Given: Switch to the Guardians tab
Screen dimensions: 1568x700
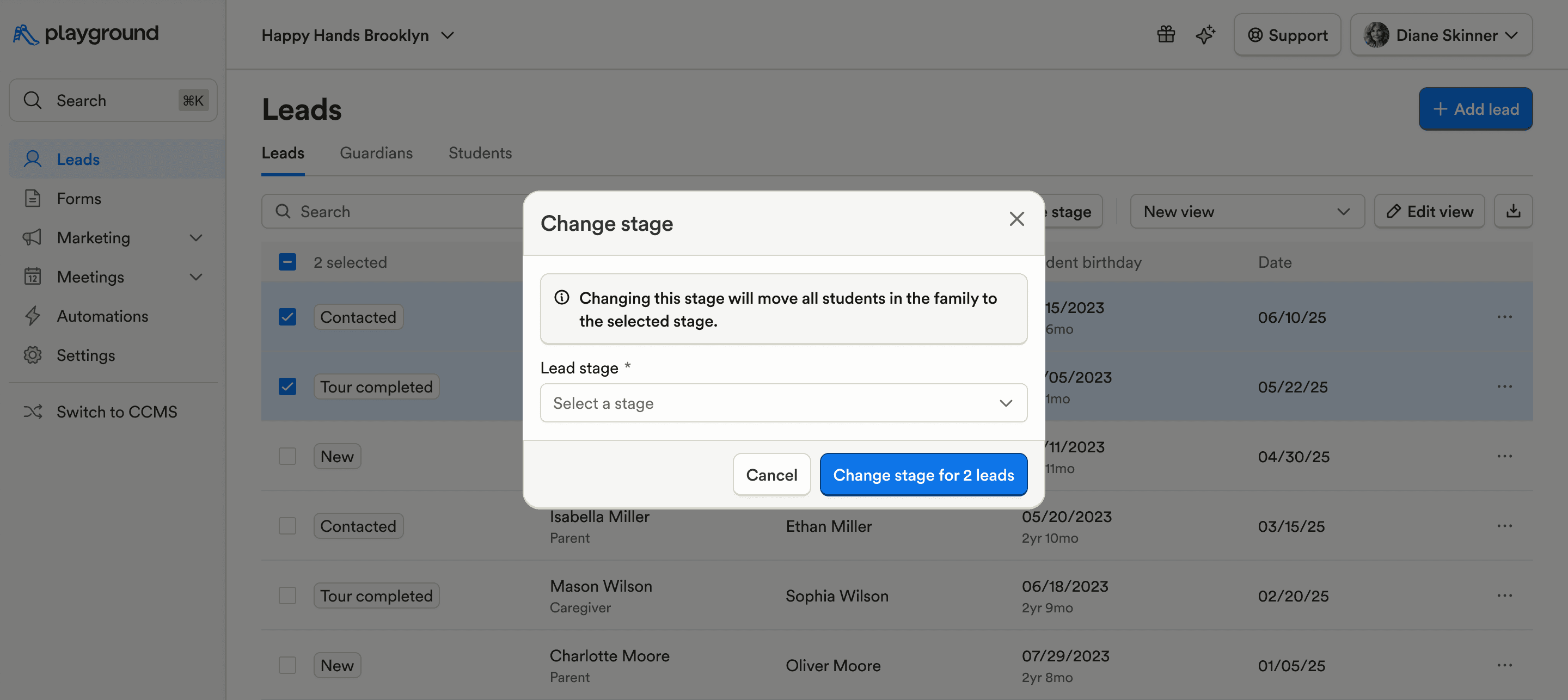Looking at the screenshot, I should point(376,153).
